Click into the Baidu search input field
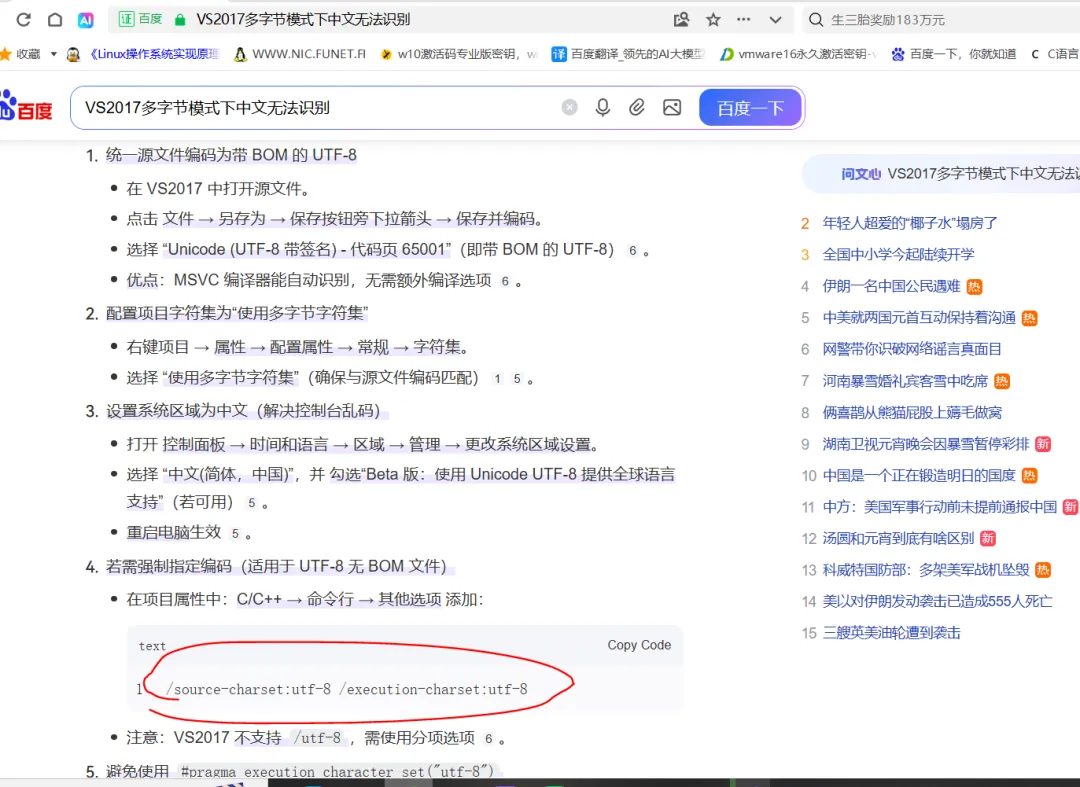The image size is (1080, 787). (317, 108)
